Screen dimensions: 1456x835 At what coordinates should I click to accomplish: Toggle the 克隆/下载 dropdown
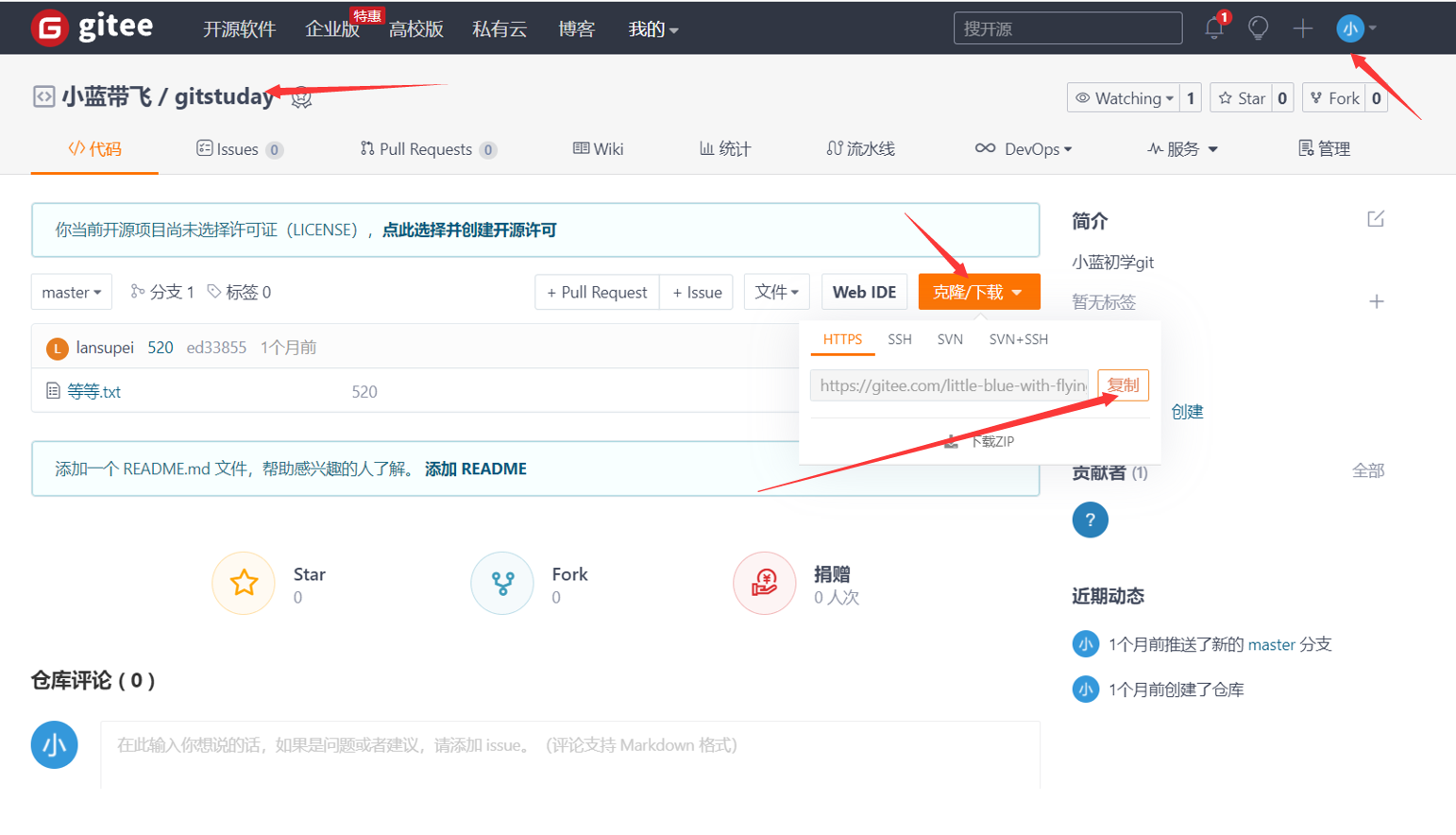coord(979,292)
